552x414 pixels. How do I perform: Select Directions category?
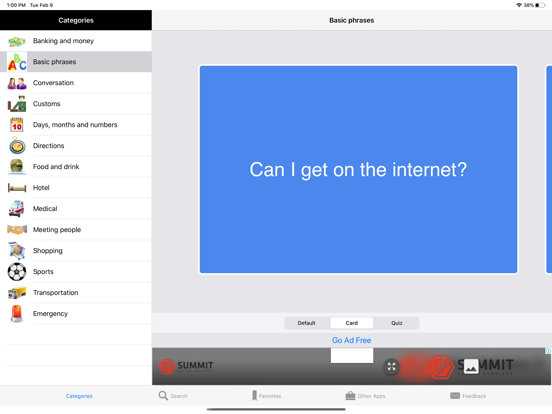tap(76, 146)
